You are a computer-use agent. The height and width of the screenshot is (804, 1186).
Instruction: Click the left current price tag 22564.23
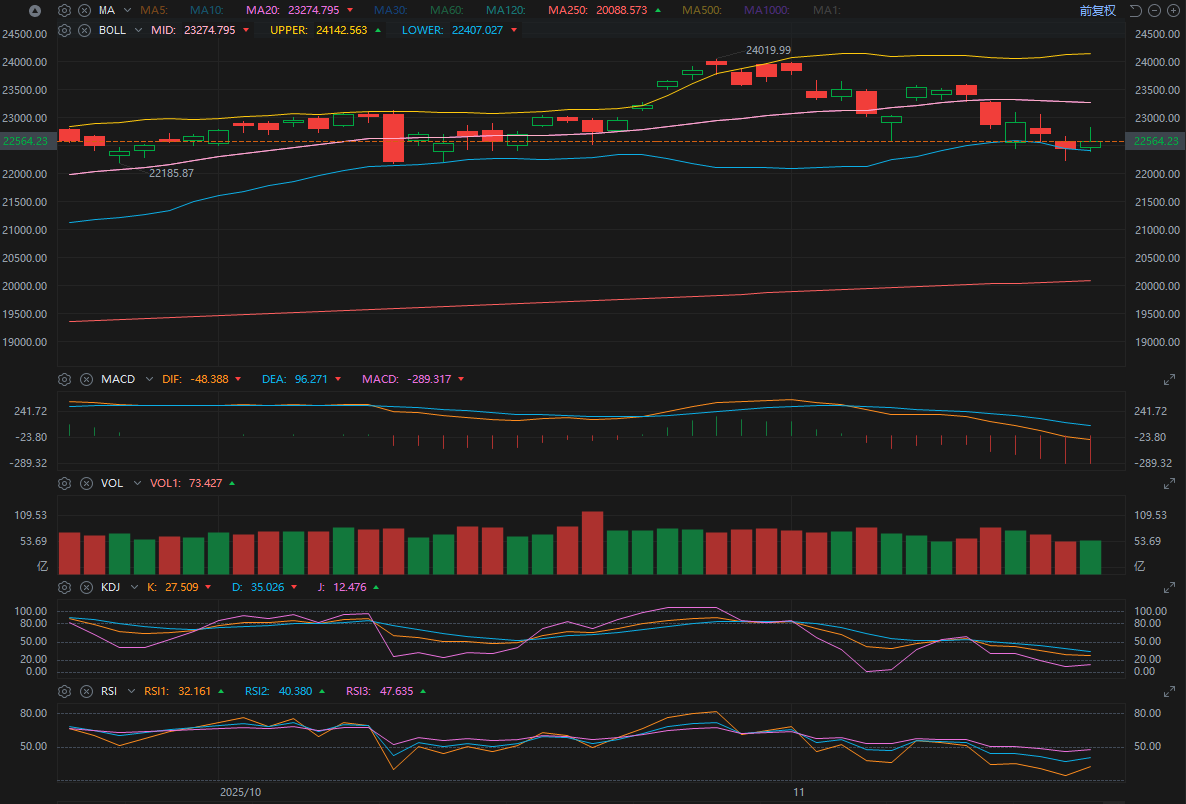[x=26, y=141]
